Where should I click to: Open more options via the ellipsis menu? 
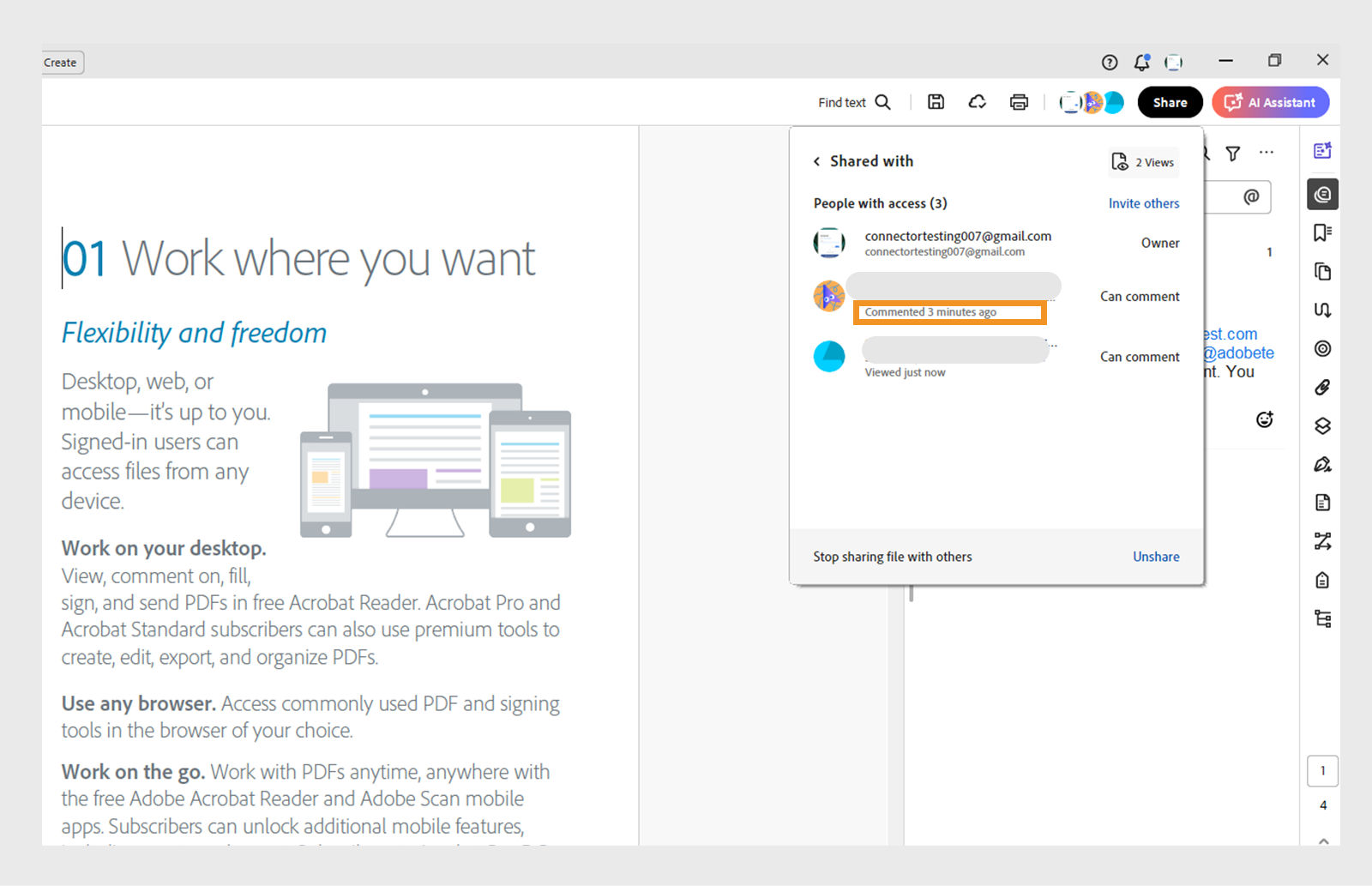coord(1267,153)
